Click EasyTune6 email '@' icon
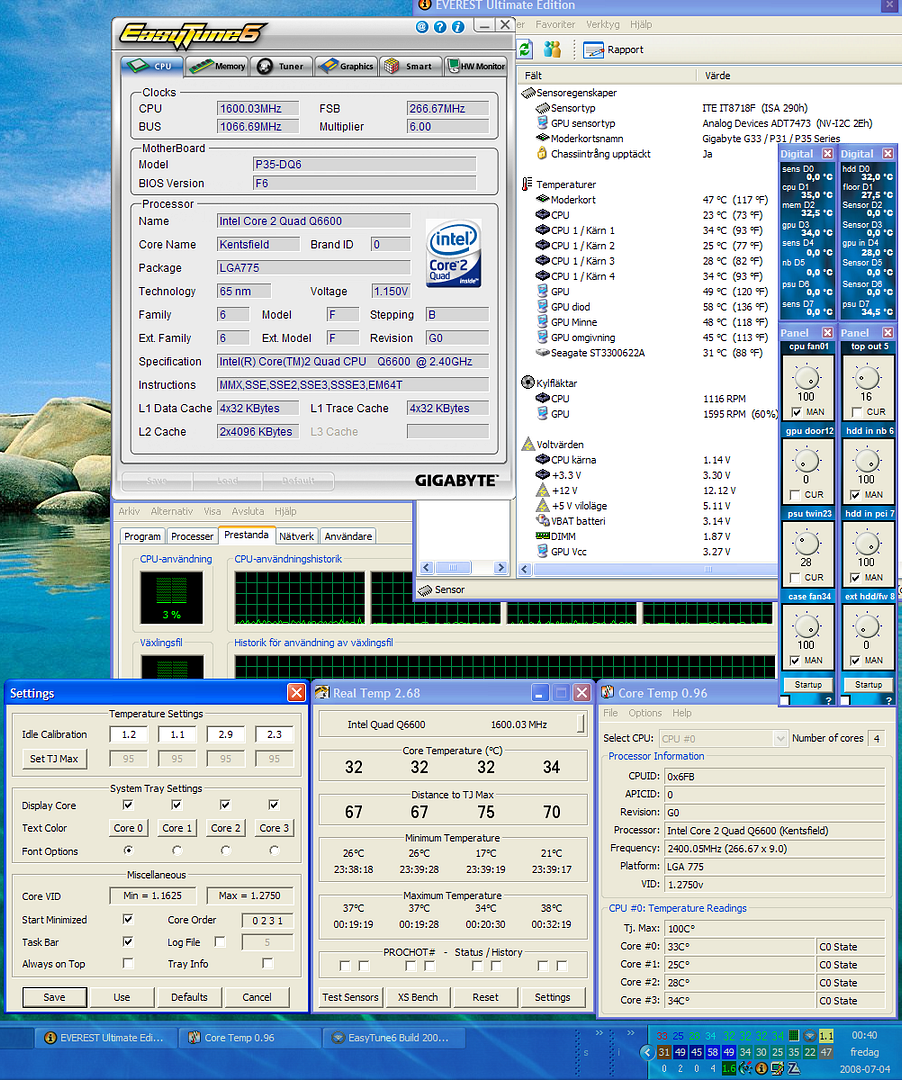 (x=422, y=27)
